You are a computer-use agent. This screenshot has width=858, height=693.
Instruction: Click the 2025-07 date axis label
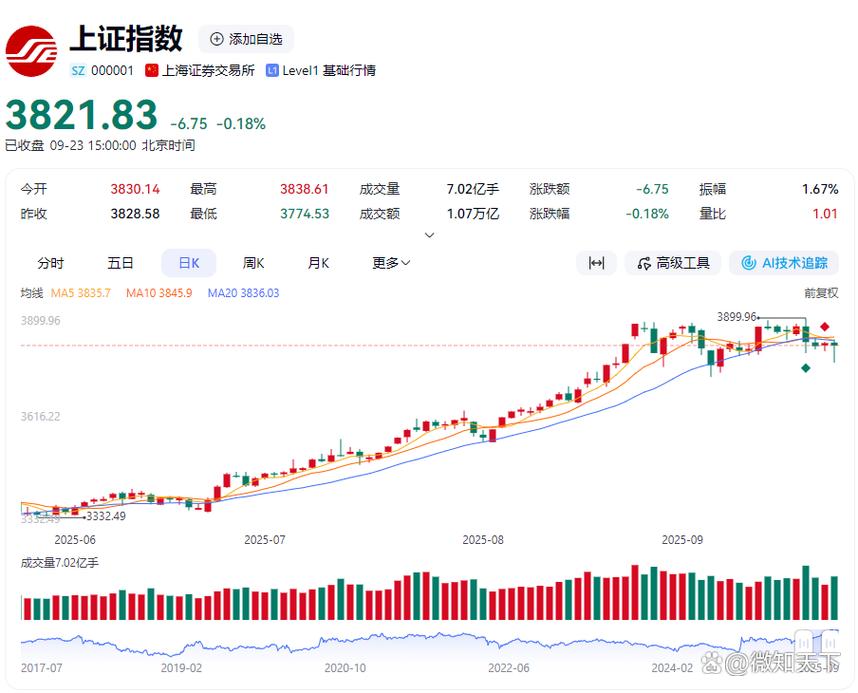(265, 540)
